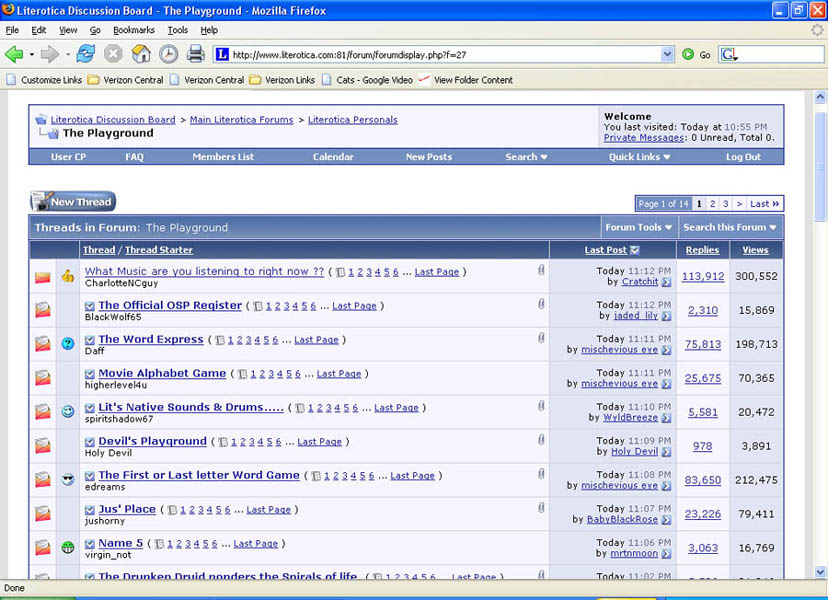Click the Print toolbar icon
Viewport: 828px width, 600px height.
pyautogui.click(x=196, y=54)
